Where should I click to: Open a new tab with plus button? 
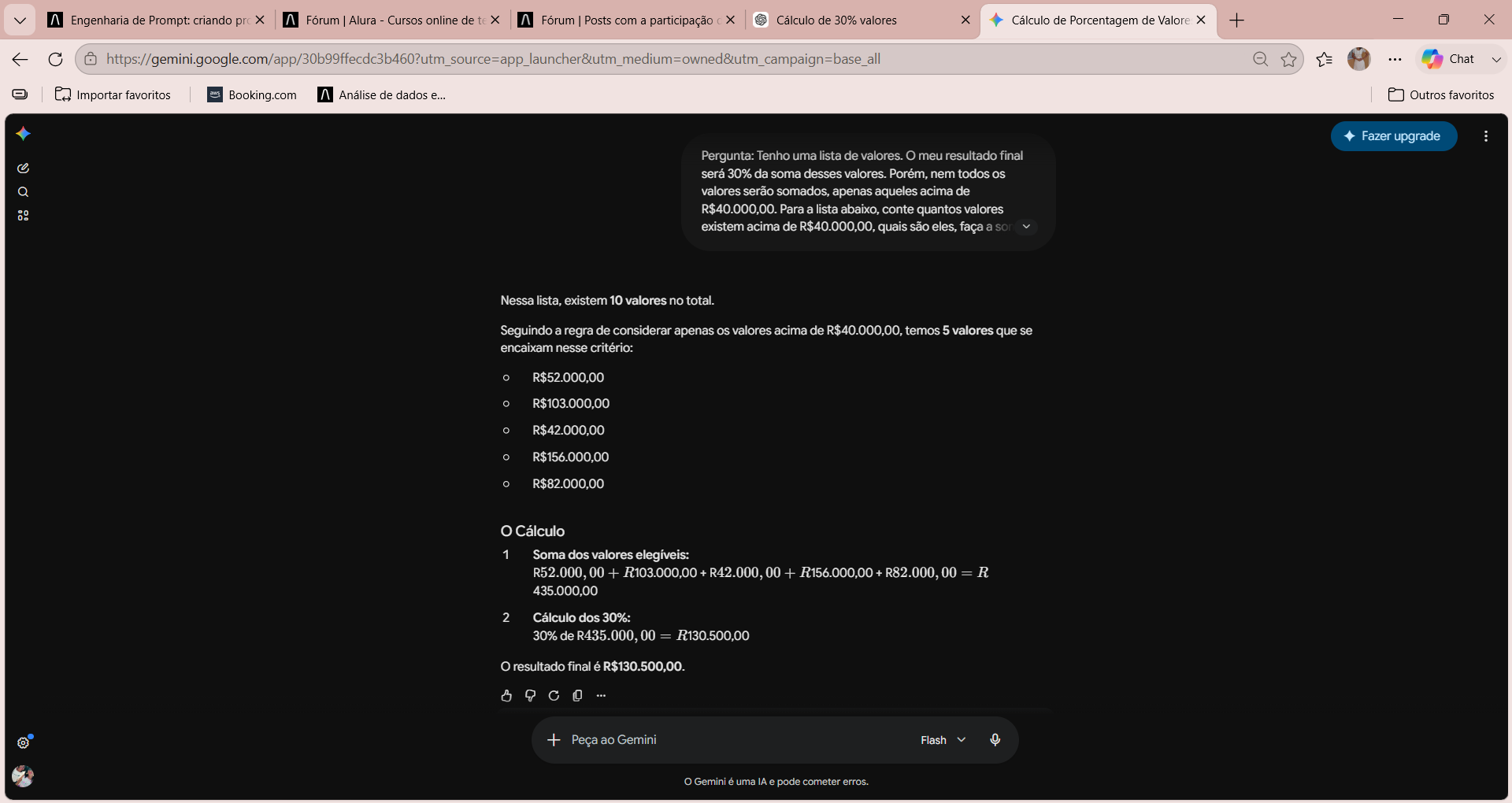tap(1236, 20)
